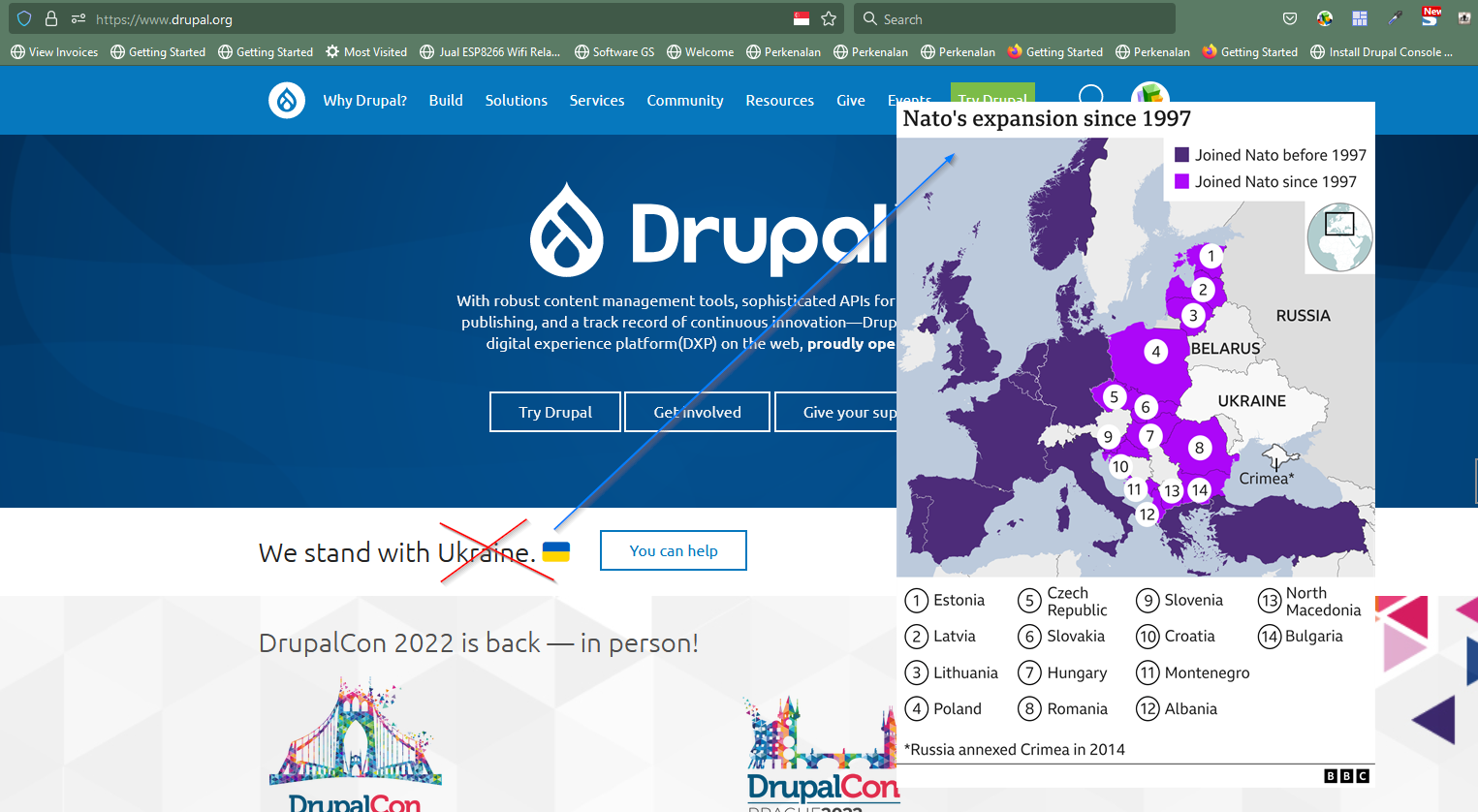Open tracking protection shield in address bar
This screenshot has height=812, width=1478.
[x=24, y=18]
